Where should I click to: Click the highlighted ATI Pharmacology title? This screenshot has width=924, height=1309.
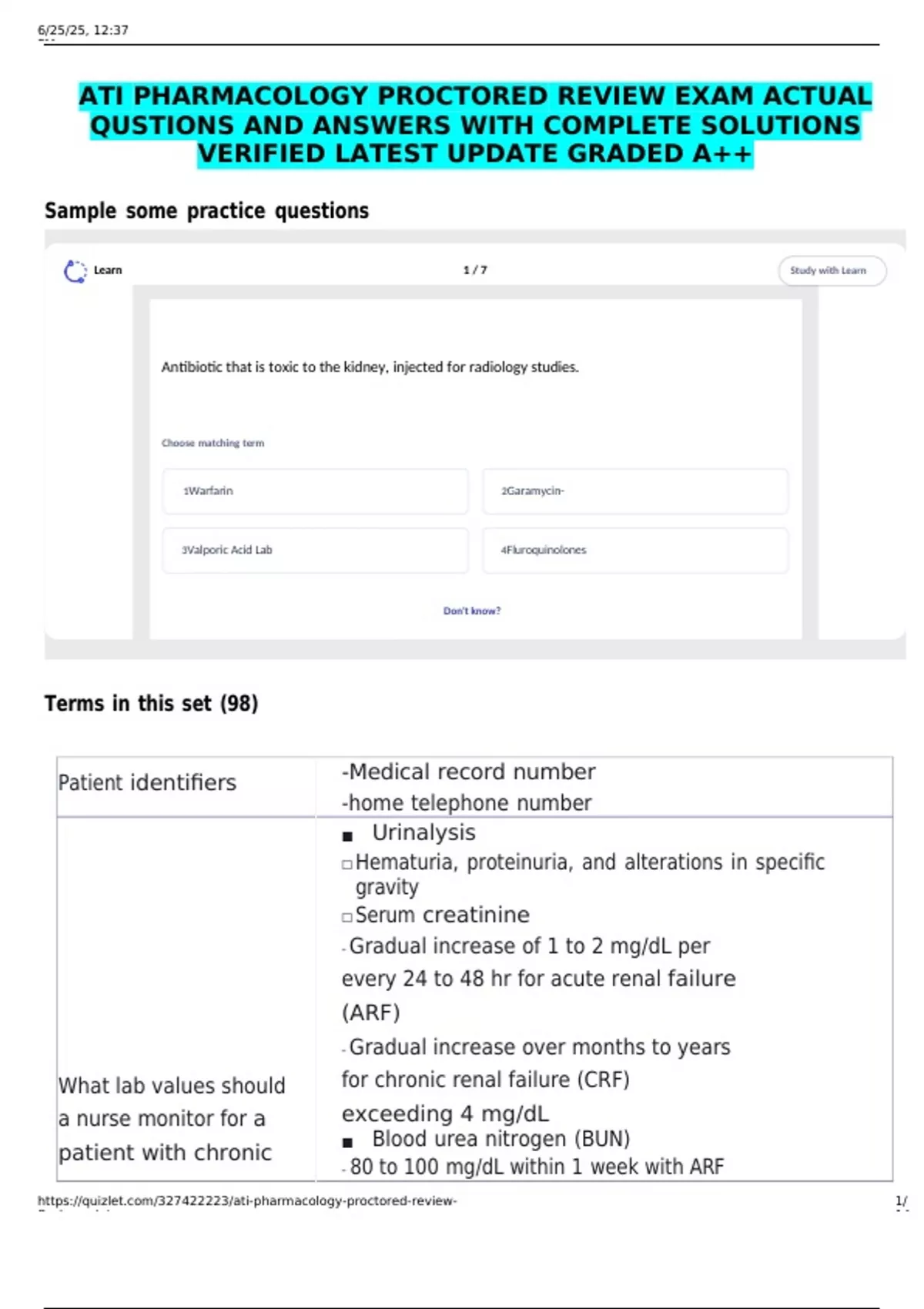click(x=475, y=125)
